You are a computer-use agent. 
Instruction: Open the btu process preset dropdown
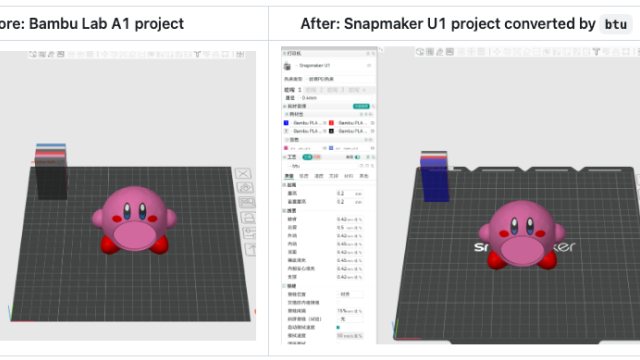(322, 166)
